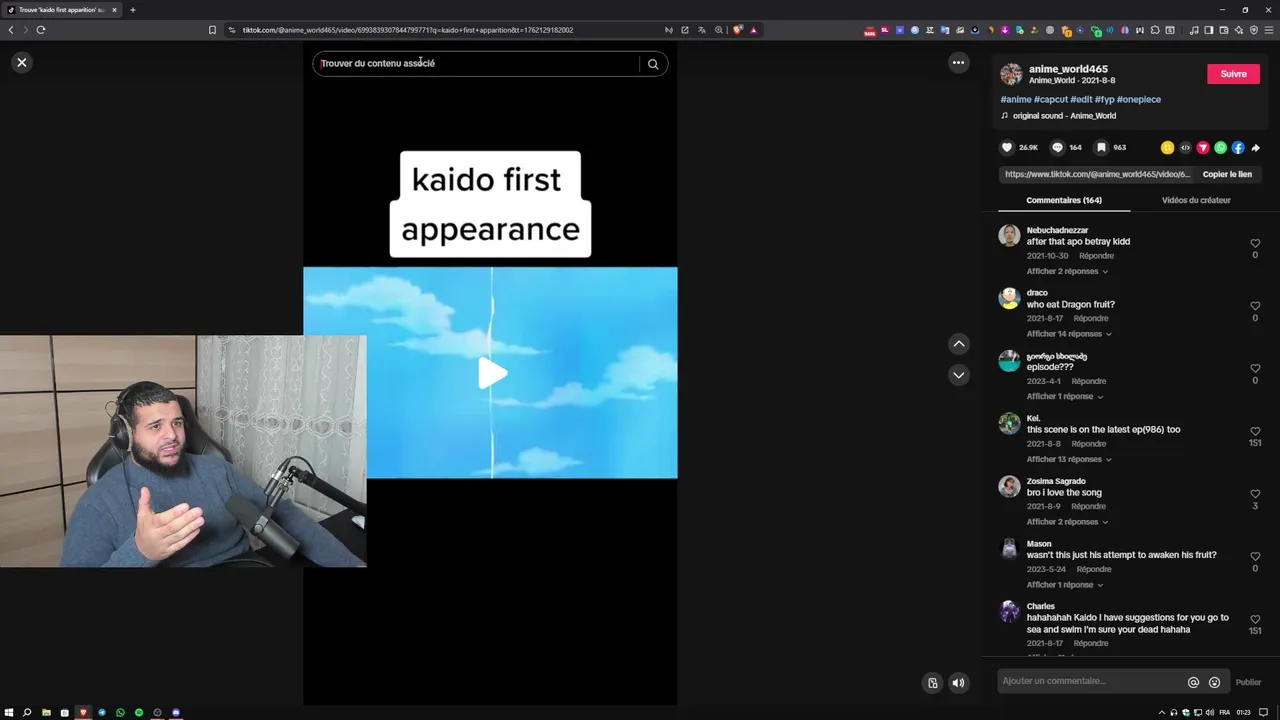Image resolution: width=1280 pixels, height=720 pixels.
Task: Switch to the Commentaires (164) tab
Action: point(1064,200)
